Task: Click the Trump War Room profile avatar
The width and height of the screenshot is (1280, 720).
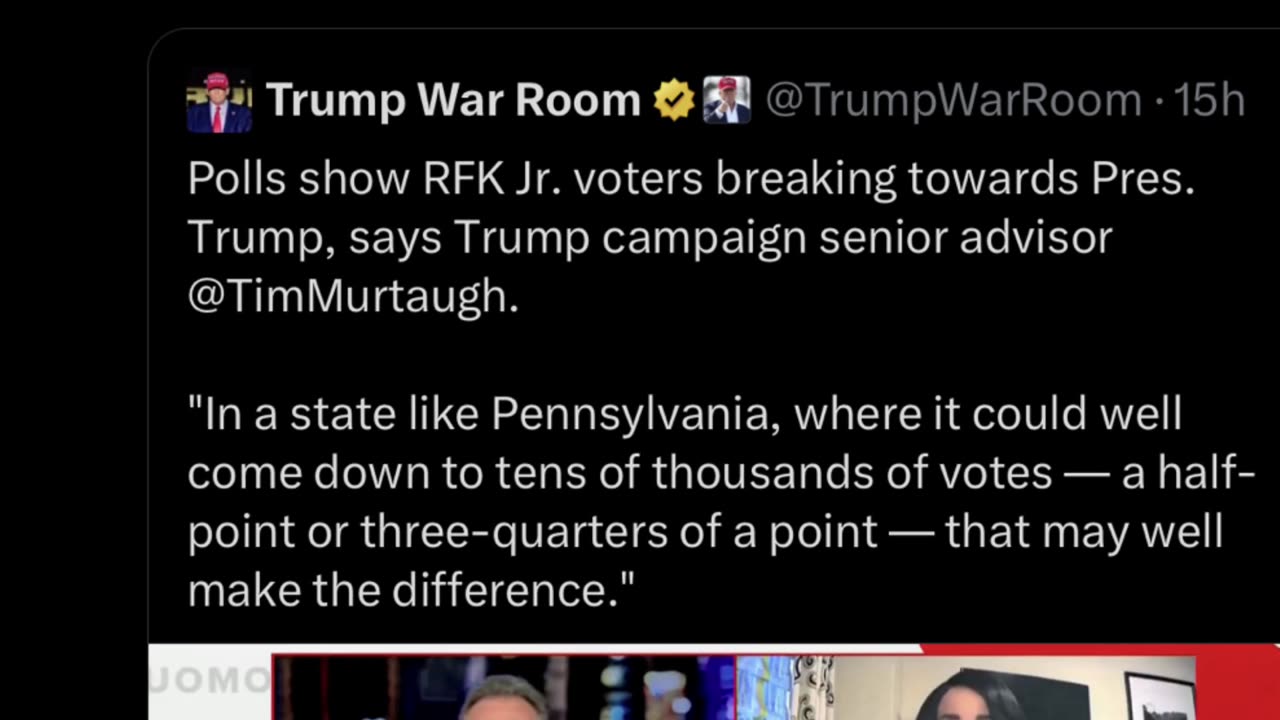Action: (x=219, y=102)
